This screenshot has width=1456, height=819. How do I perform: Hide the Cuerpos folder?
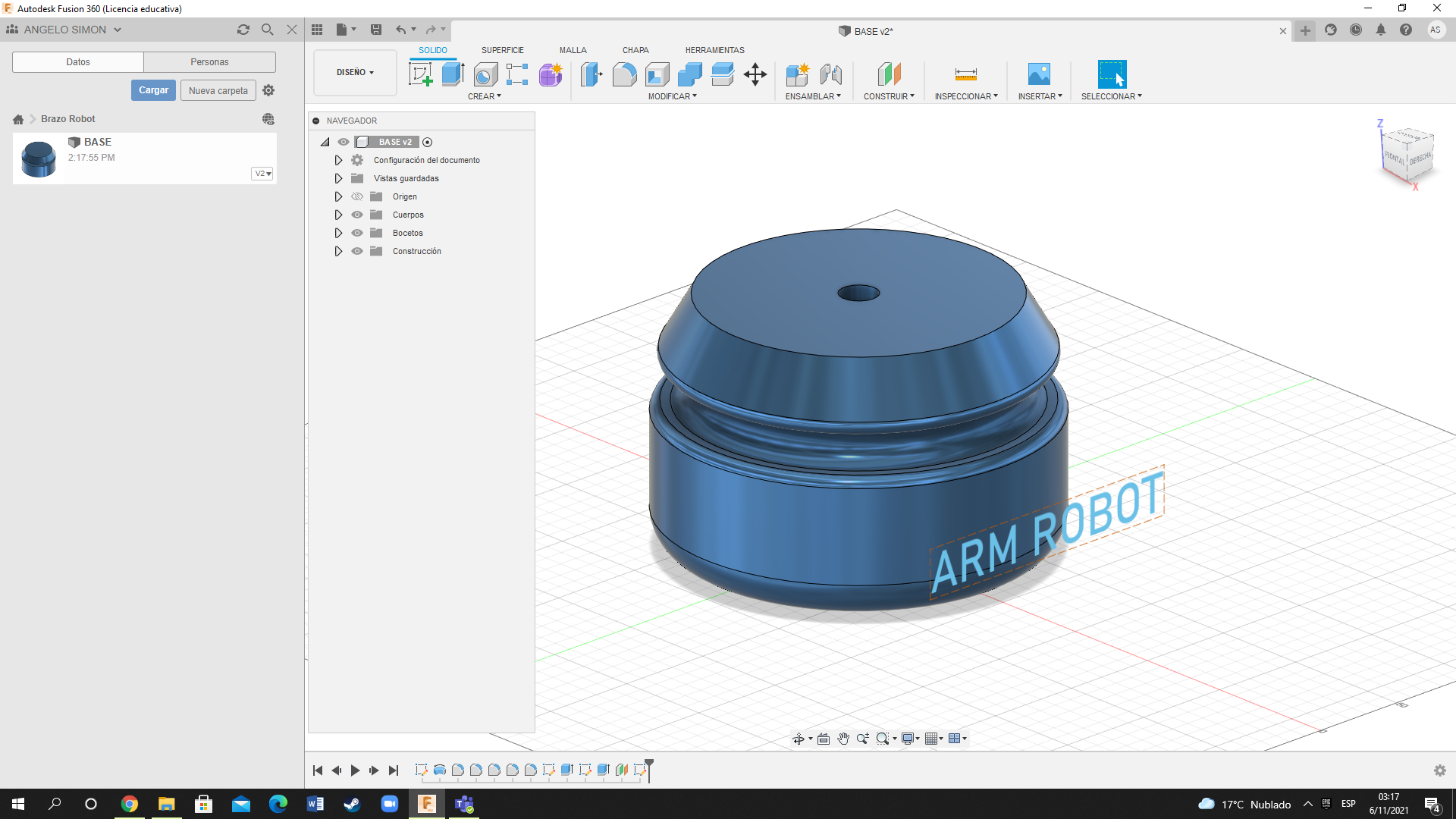pyautogui.click(x=357, y=215)
